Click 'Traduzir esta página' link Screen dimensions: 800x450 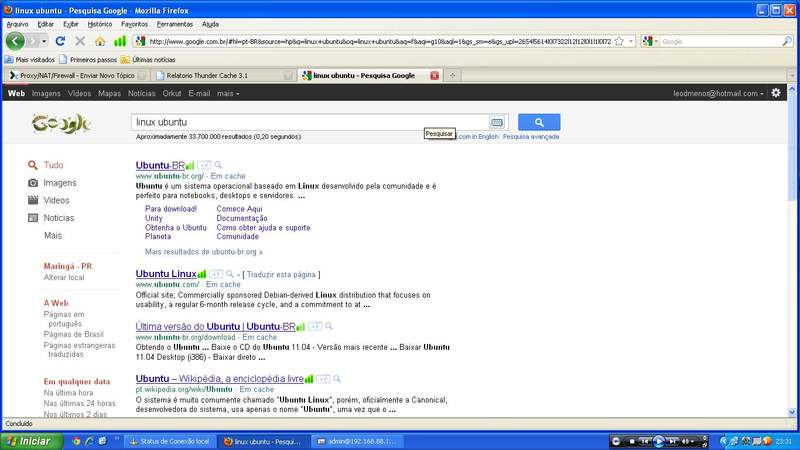click(x=281, y=274)
